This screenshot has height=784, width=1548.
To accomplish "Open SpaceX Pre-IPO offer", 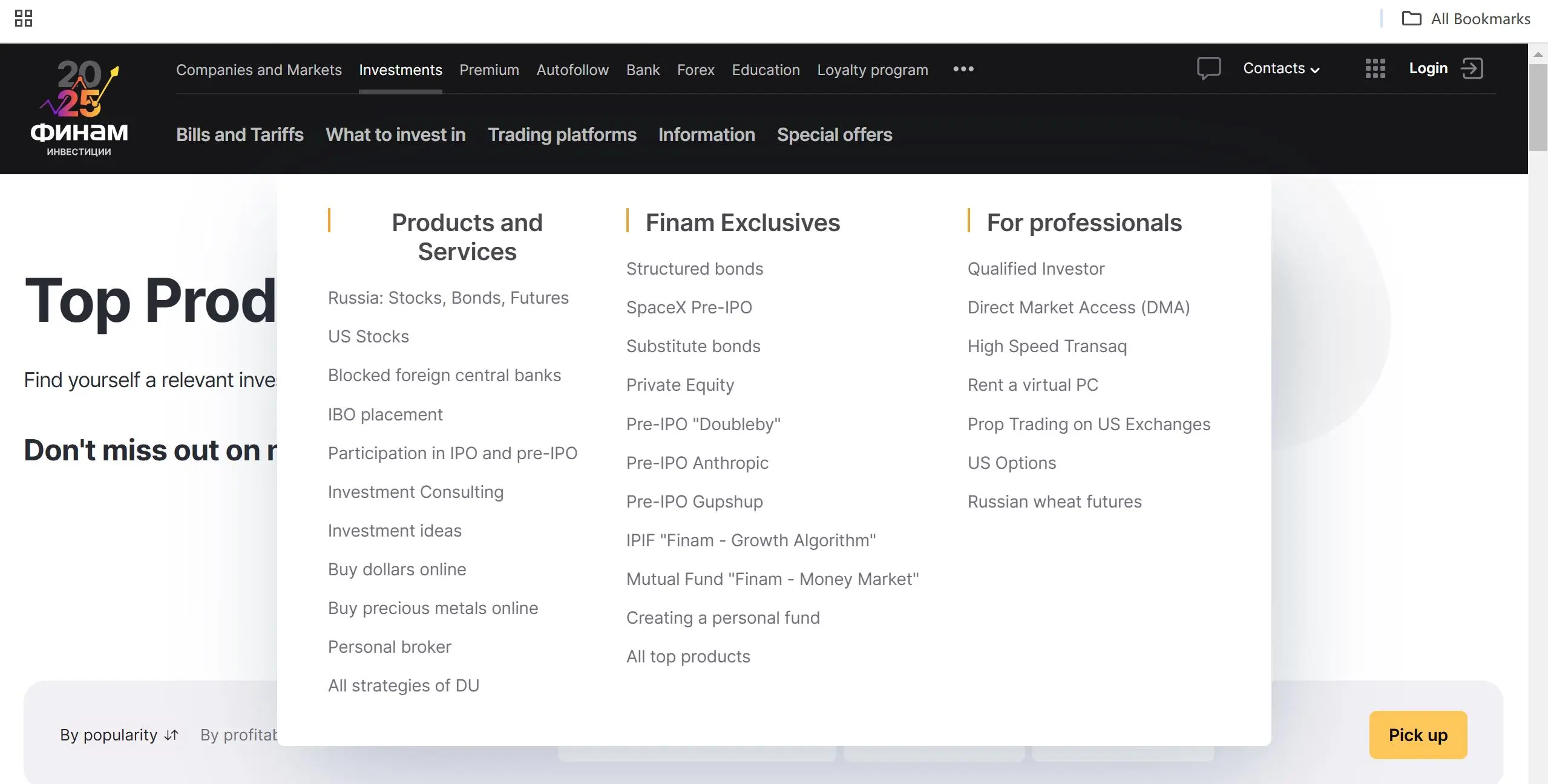I will (x=689, y=307).
